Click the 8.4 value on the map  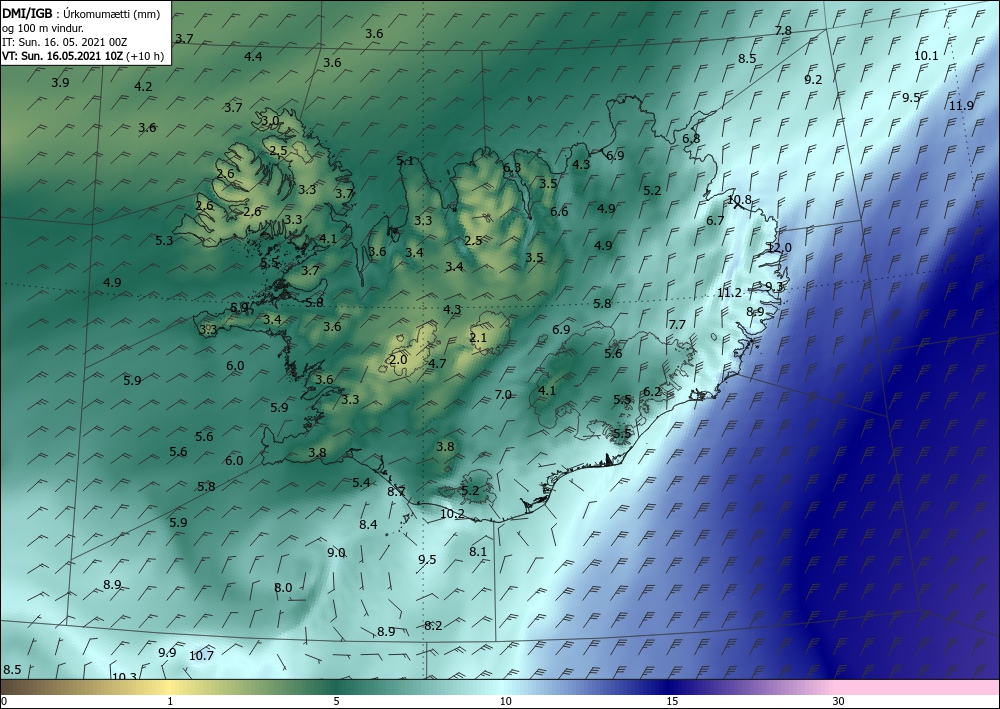click(369, 525)
